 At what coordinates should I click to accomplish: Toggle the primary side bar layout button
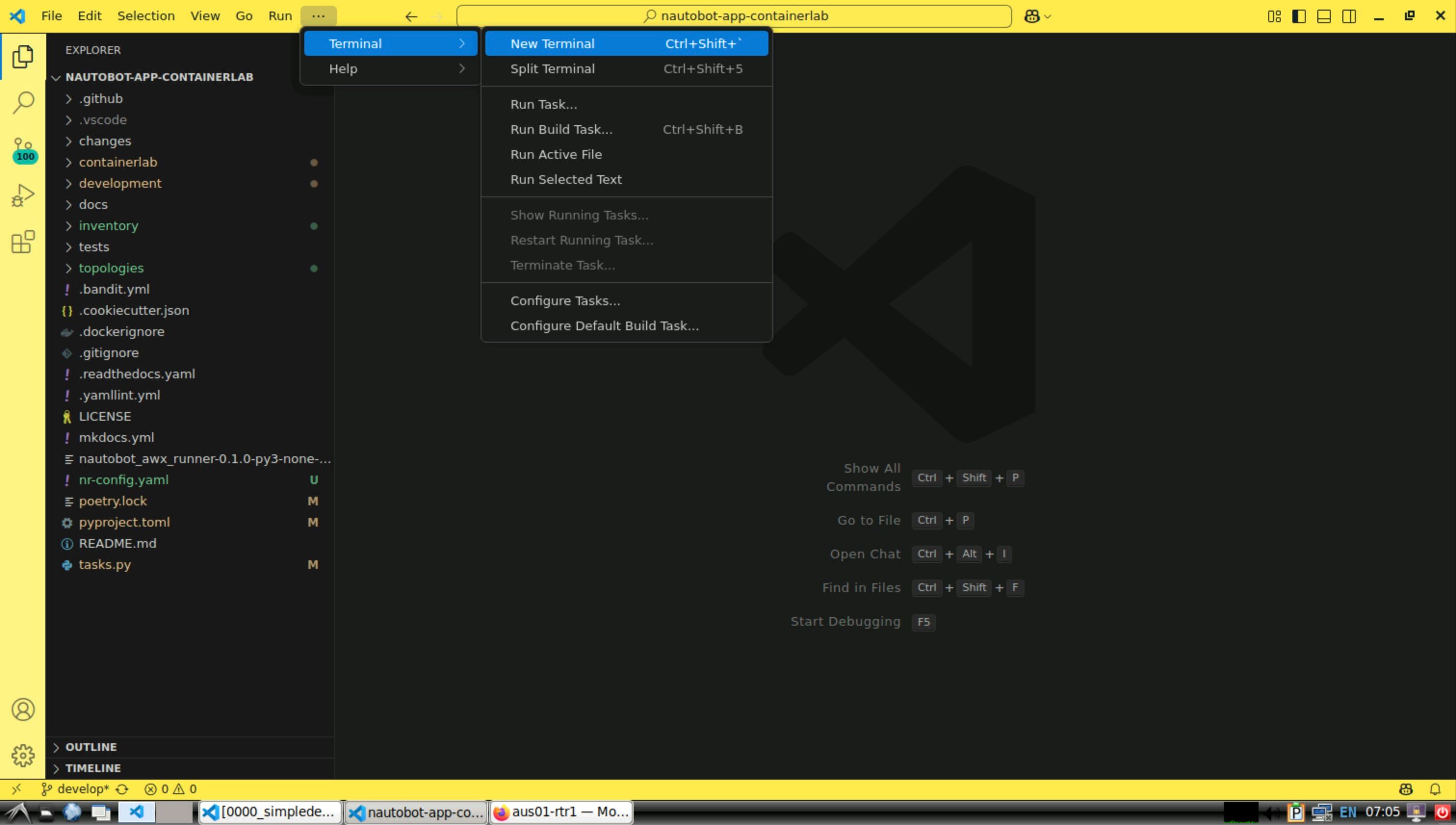click(x=1299, y=16)
